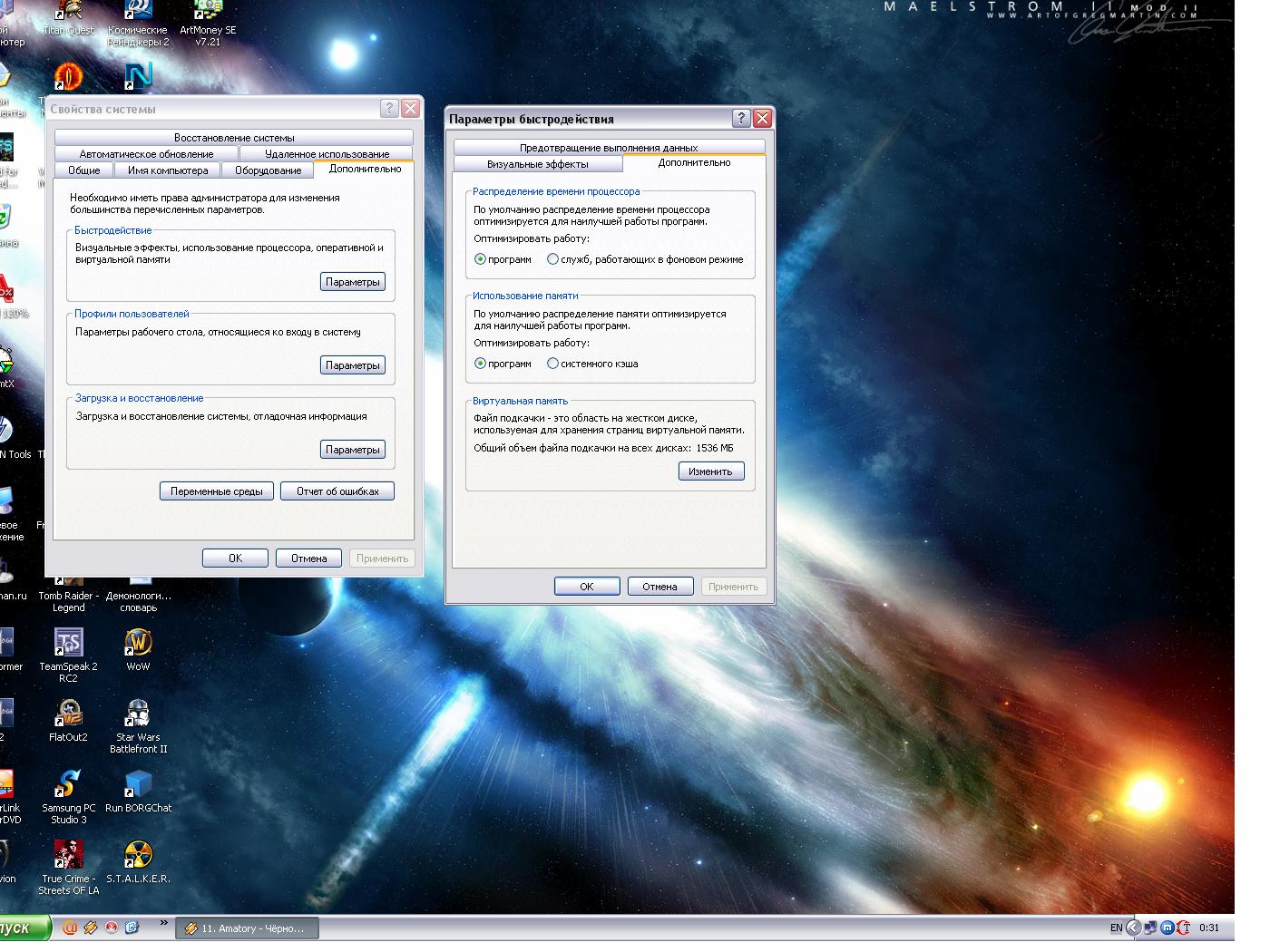The height and width of the screenshot is (952, 1270).
Task: Open the orange @ mail quick launch icon
Action: point(70,928)
